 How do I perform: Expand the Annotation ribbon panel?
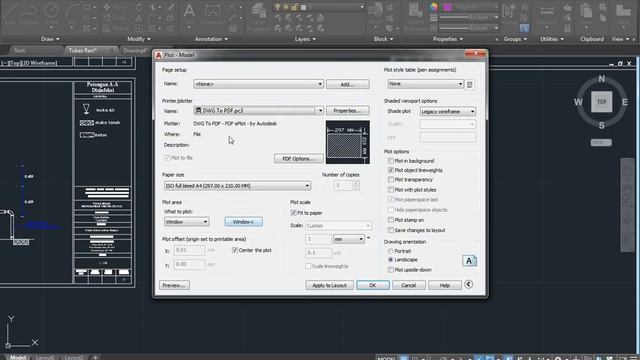[x=211, y=39]
